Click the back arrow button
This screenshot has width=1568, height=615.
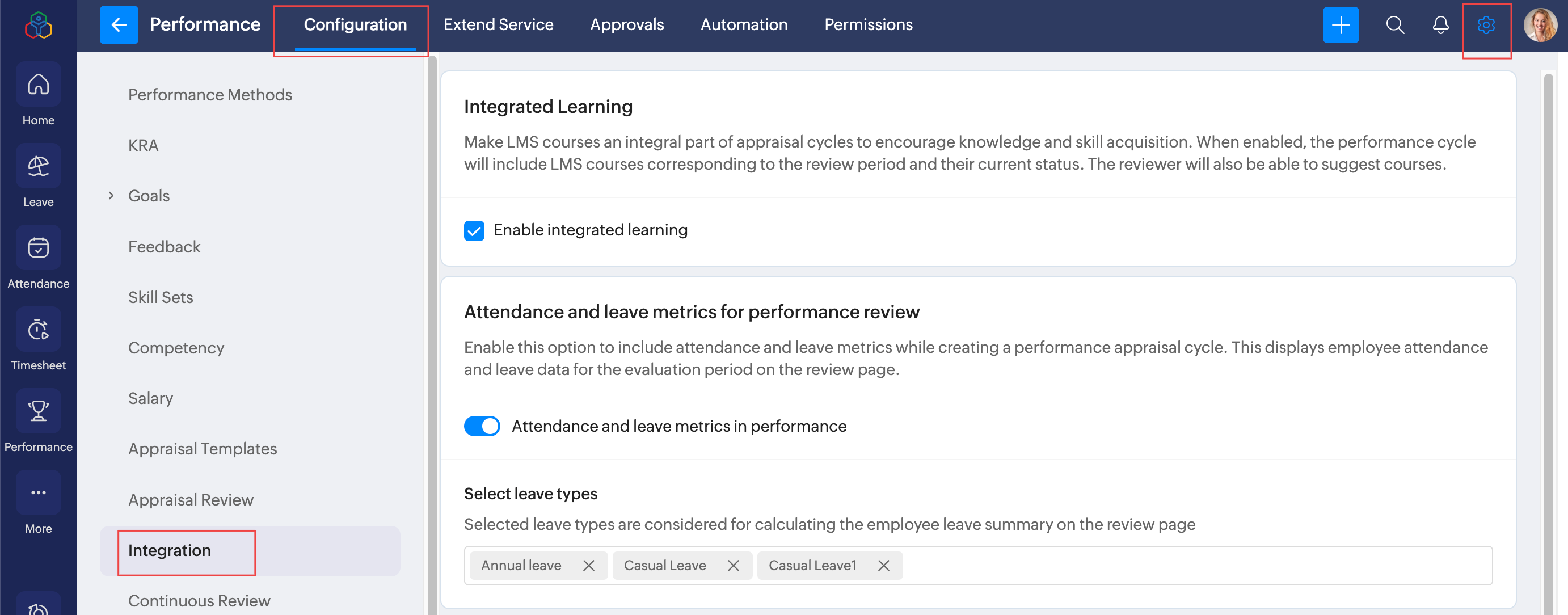[119, 25]
